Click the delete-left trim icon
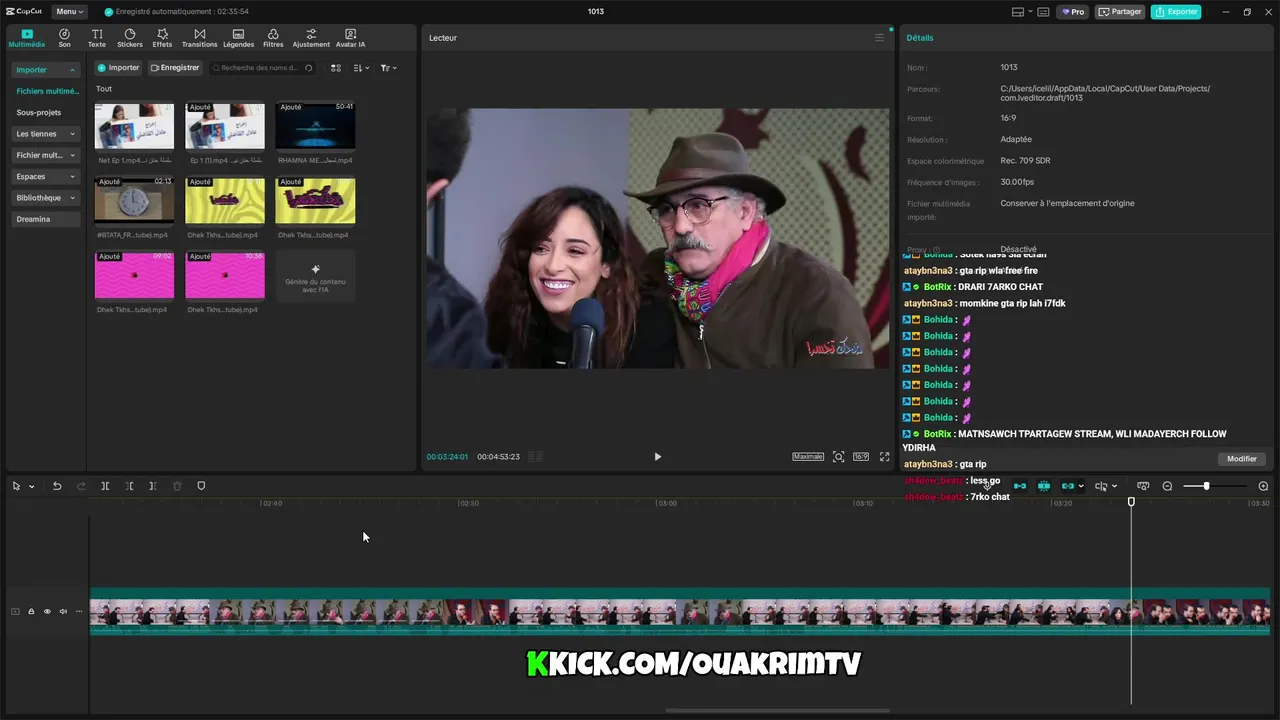1280x720 pixels. [129, 486]
